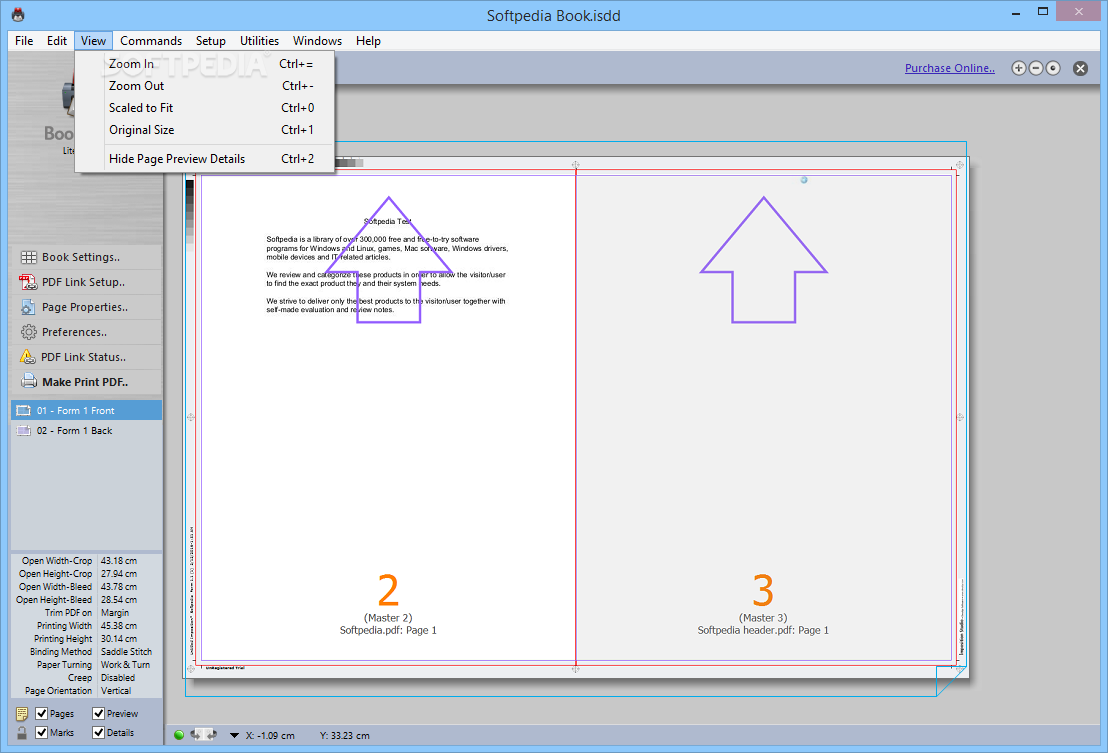Close the open View menu

(x=93, y=41)
